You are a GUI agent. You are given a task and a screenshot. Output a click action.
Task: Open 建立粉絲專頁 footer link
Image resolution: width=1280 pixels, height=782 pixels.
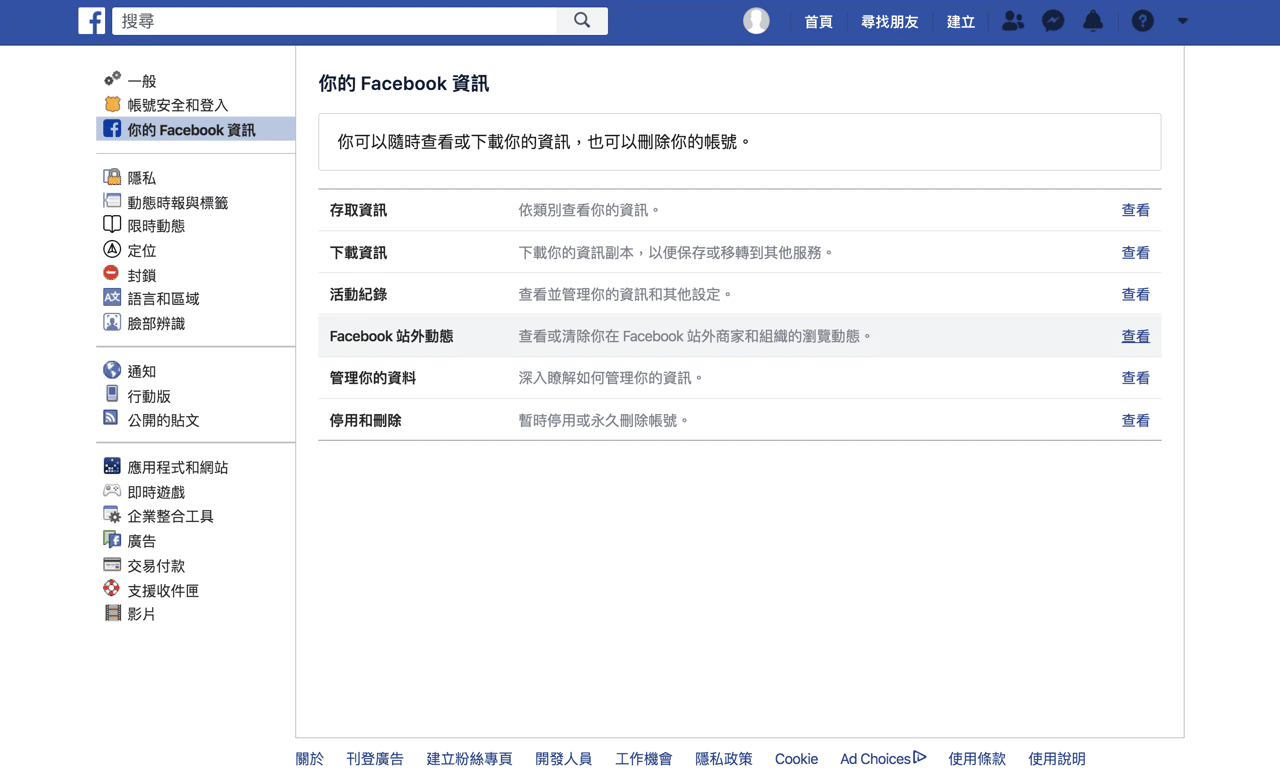(469, 759)
